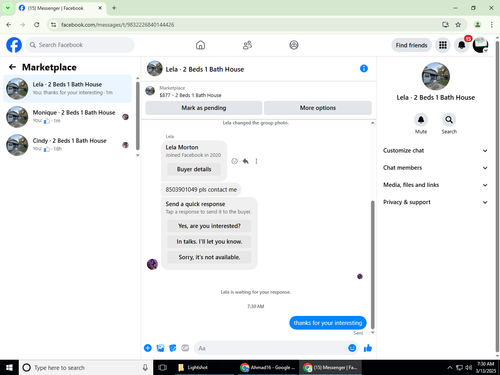Open the notifications bell icon
This screenshot has width=500, height=375.
click(461, 45)
